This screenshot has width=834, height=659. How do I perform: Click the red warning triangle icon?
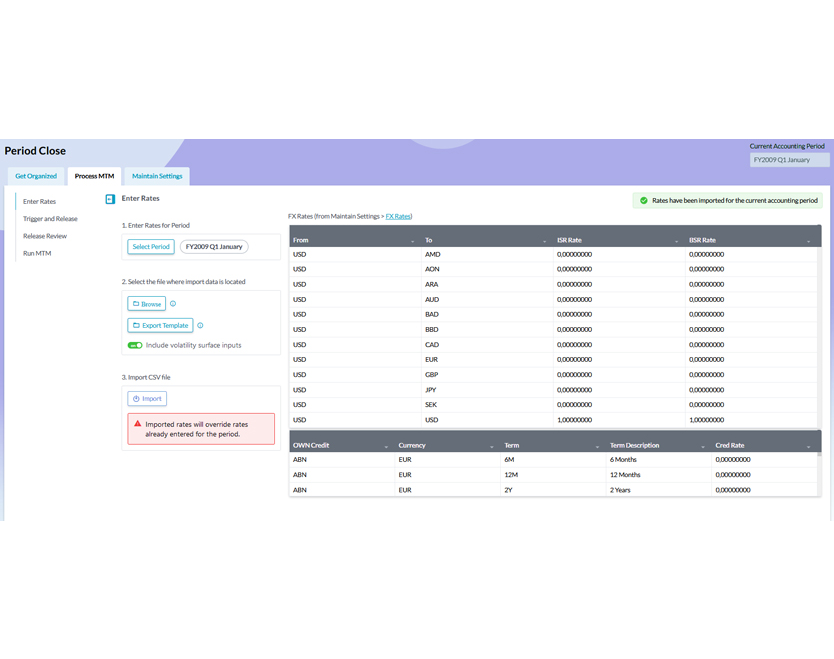pos(138,424)
